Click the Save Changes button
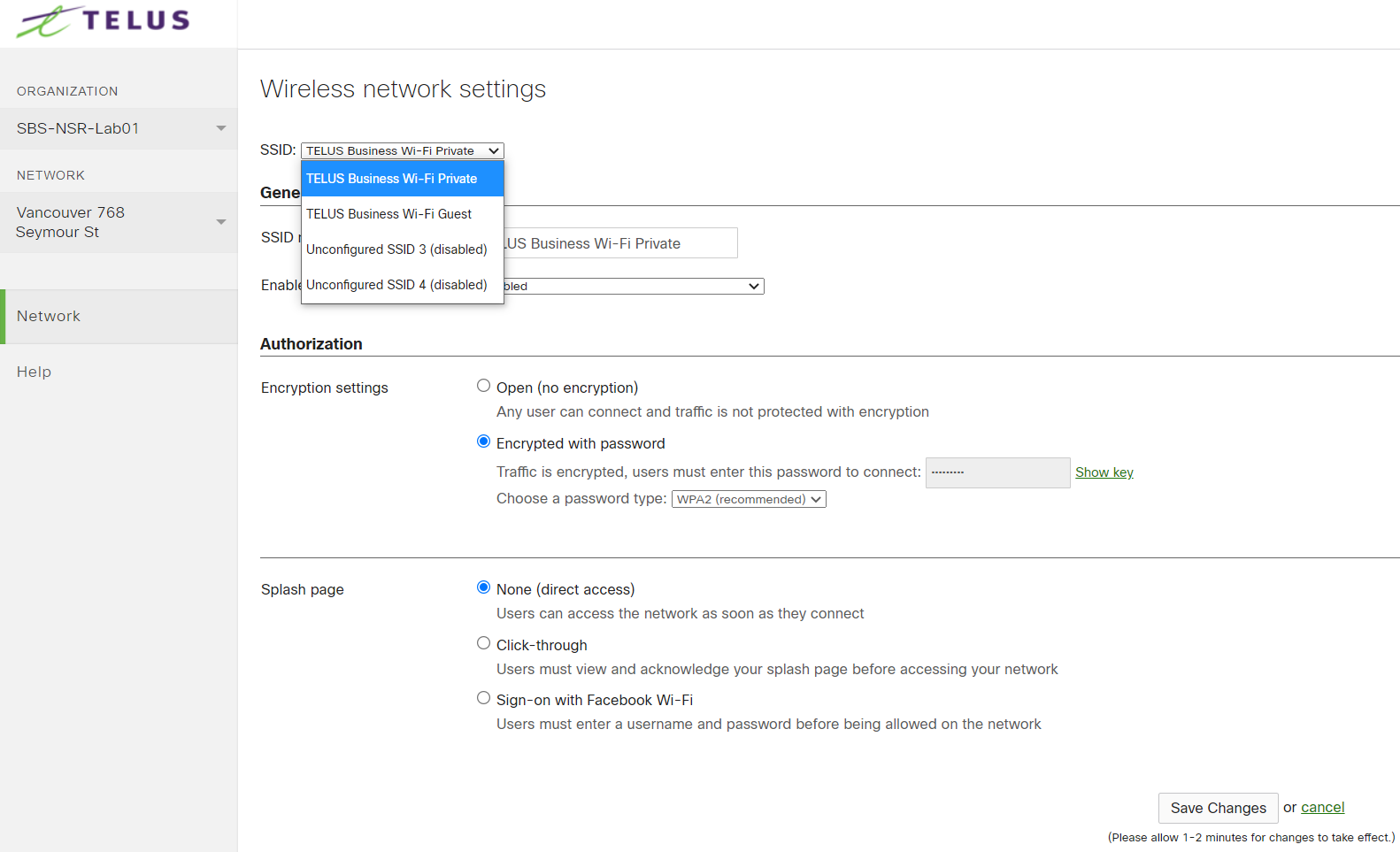1400x852 pixels. click(1218, 808)
